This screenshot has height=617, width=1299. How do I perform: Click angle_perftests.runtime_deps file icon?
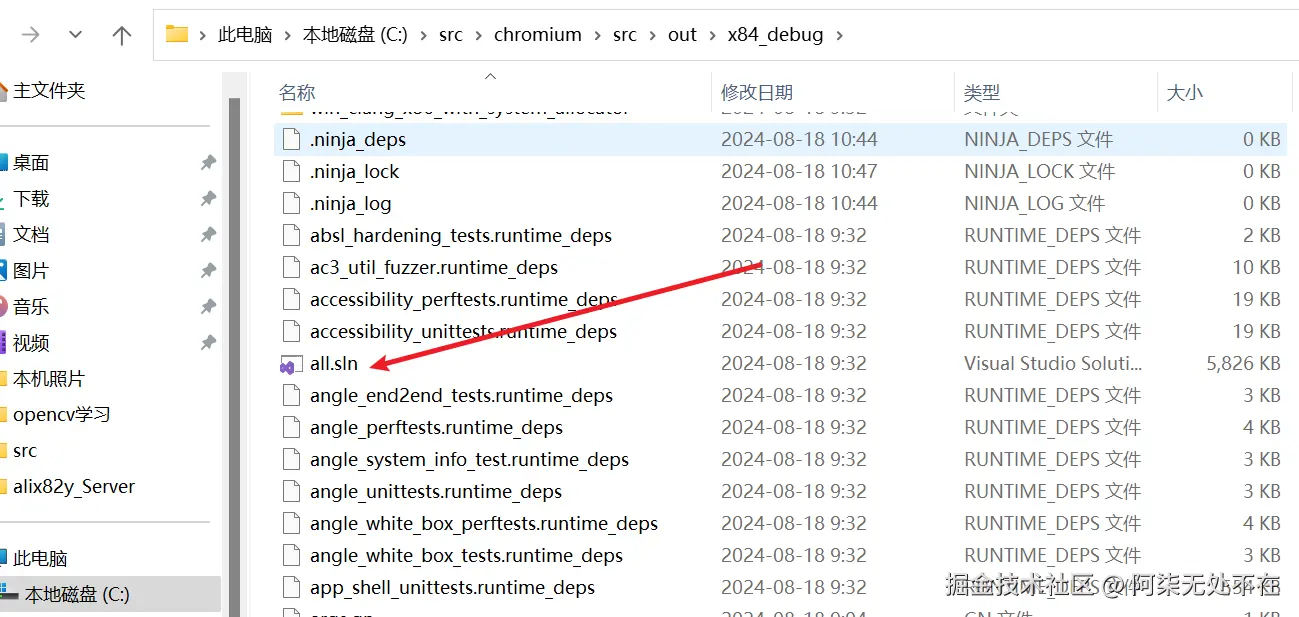pyautogui.click(x=291, y=428)
